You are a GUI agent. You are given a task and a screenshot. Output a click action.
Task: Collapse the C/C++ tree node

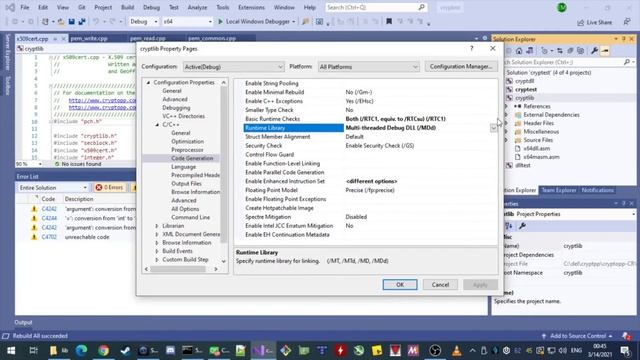[157, 124]
